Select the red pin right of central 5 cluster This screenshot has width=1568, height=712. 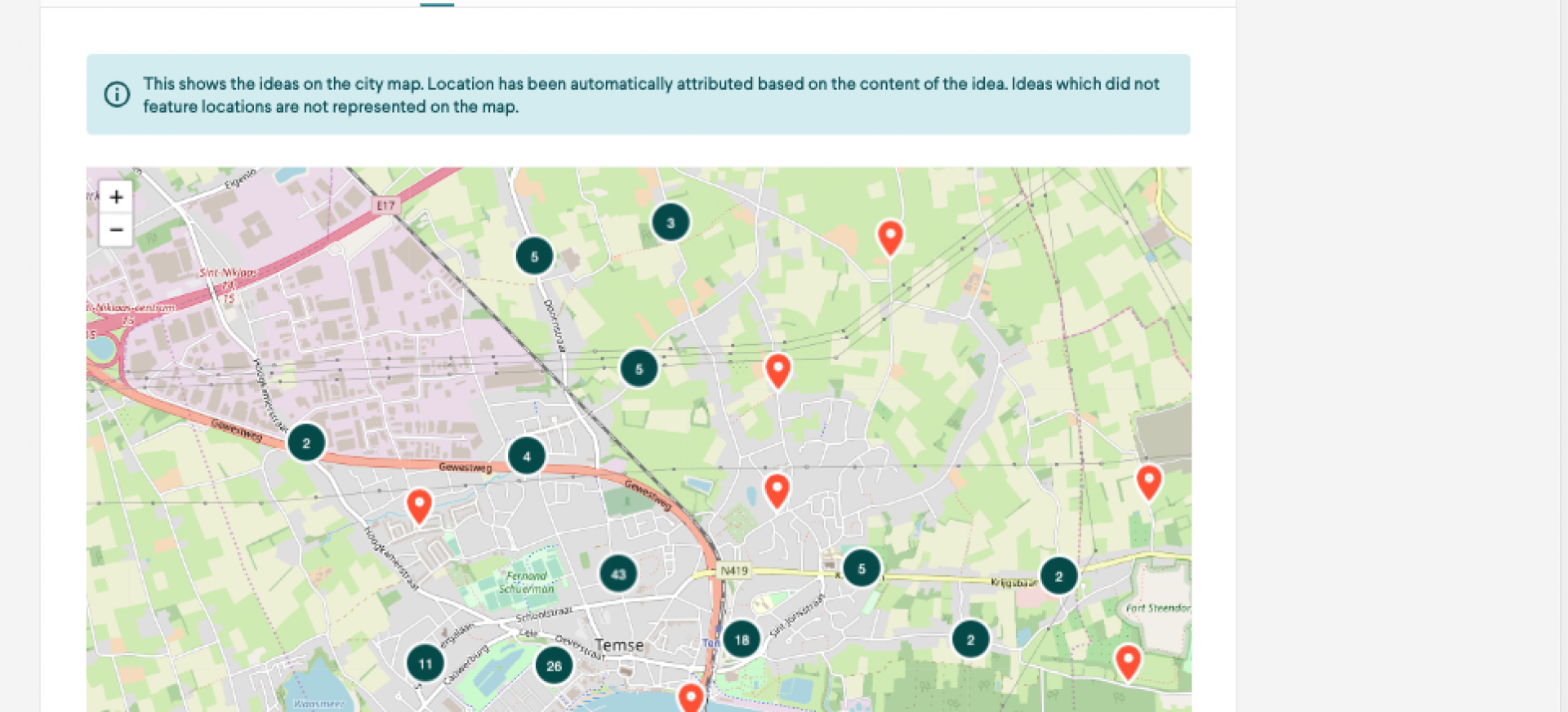click(778, 369)
